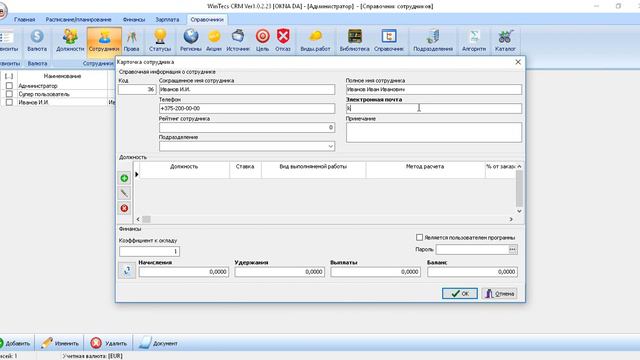The image size is (640, 360).
Task: Click the Удалить button at bottom
Action: coord(109,343)
